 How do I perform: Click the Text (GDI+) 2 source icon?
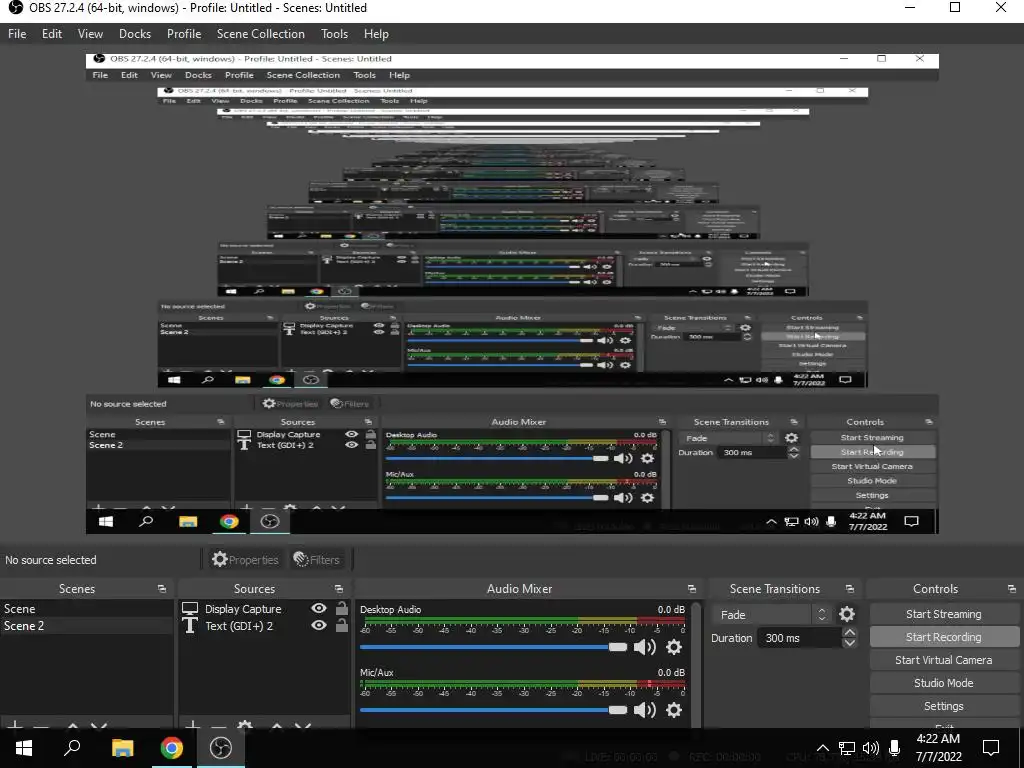pos(190,626)
